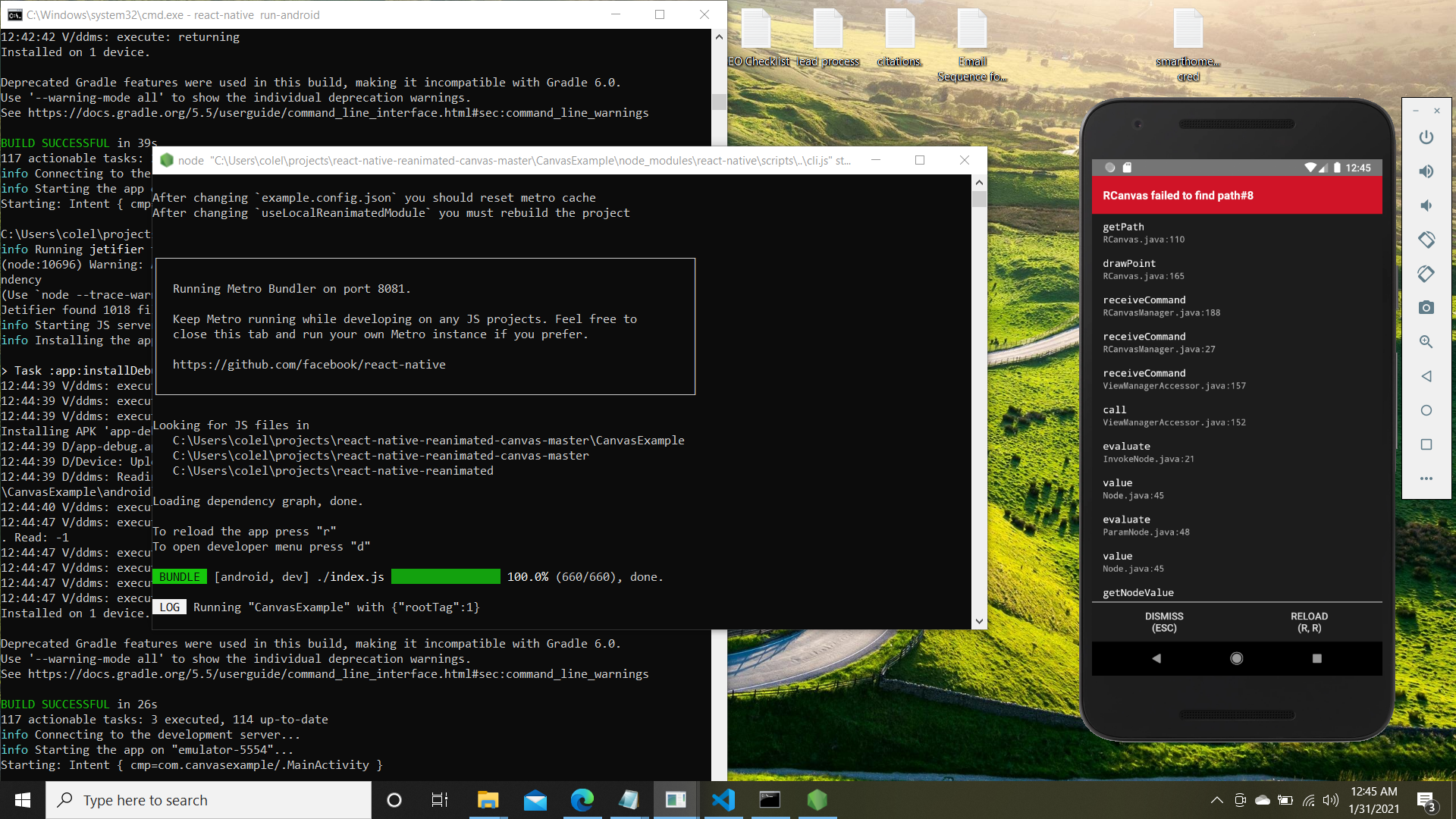Open the volume control in system tray
Viewport: 1456px width, 819px height.
point(1330,800)
